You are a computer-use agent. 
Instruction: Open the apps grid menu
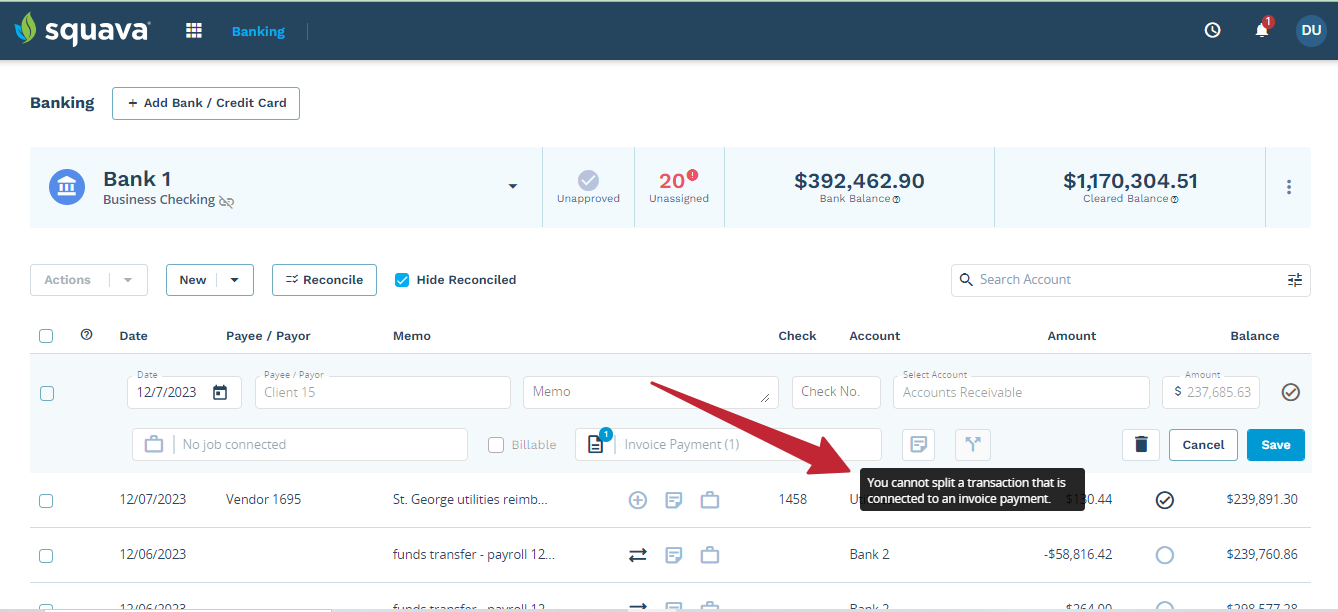coord(194,31)
